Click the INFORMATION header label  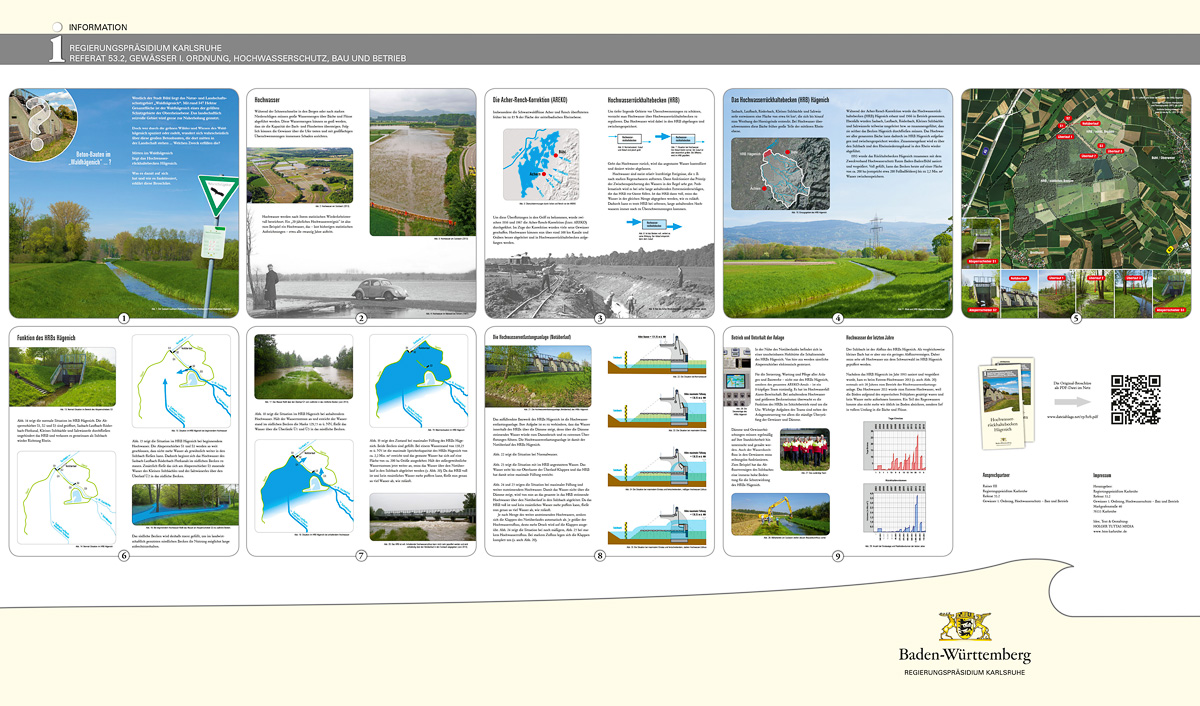(99, 27)
